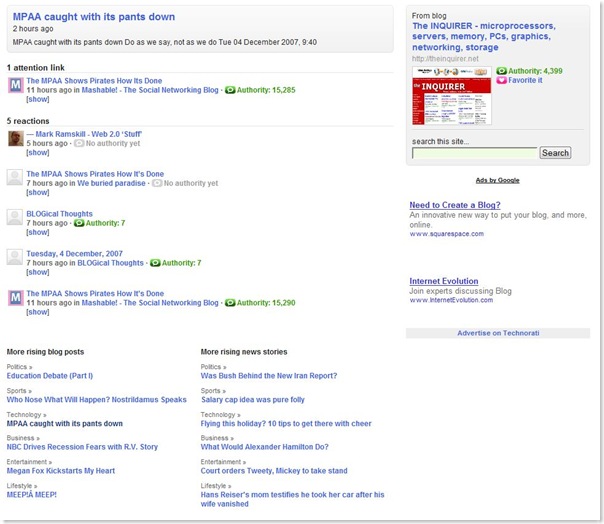Screen dimensions: 604x524
Task: Open Mark Ramskill - Web 2.0 'Stuff' link
Action: (x=89, y=134)
